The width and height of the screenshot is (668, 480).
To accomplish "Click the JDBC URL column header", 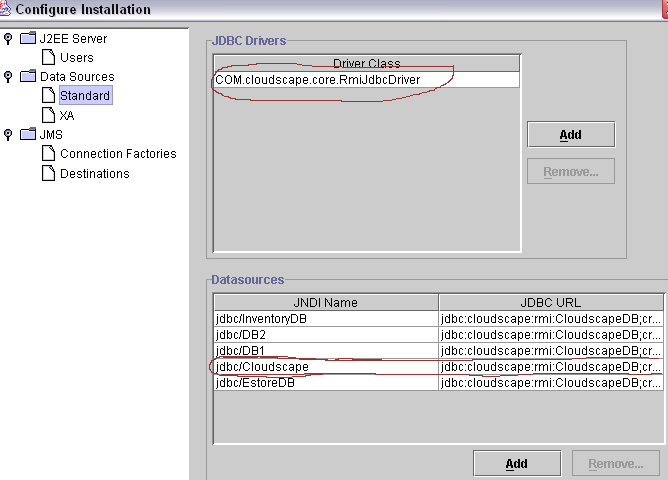I will point(550,302).
